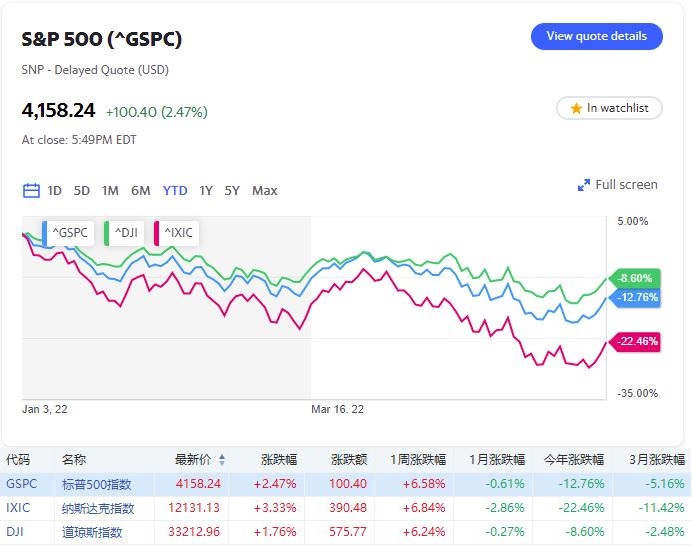The width and height of the screenshot is (693, 548).
Task: Click View quote details button
Action: click(x=596, y=36)
